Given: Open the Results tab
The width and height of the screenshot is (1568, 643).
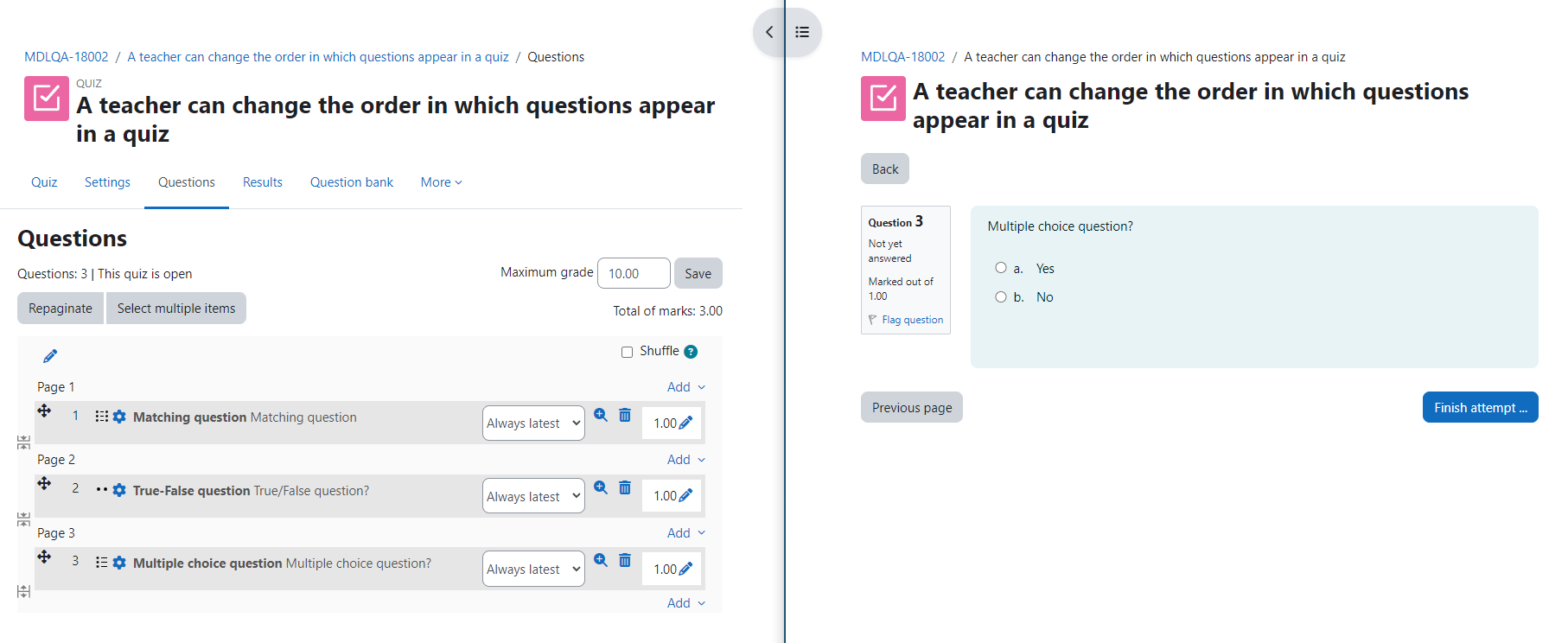Looking at the screenshot, I should 263,182.
